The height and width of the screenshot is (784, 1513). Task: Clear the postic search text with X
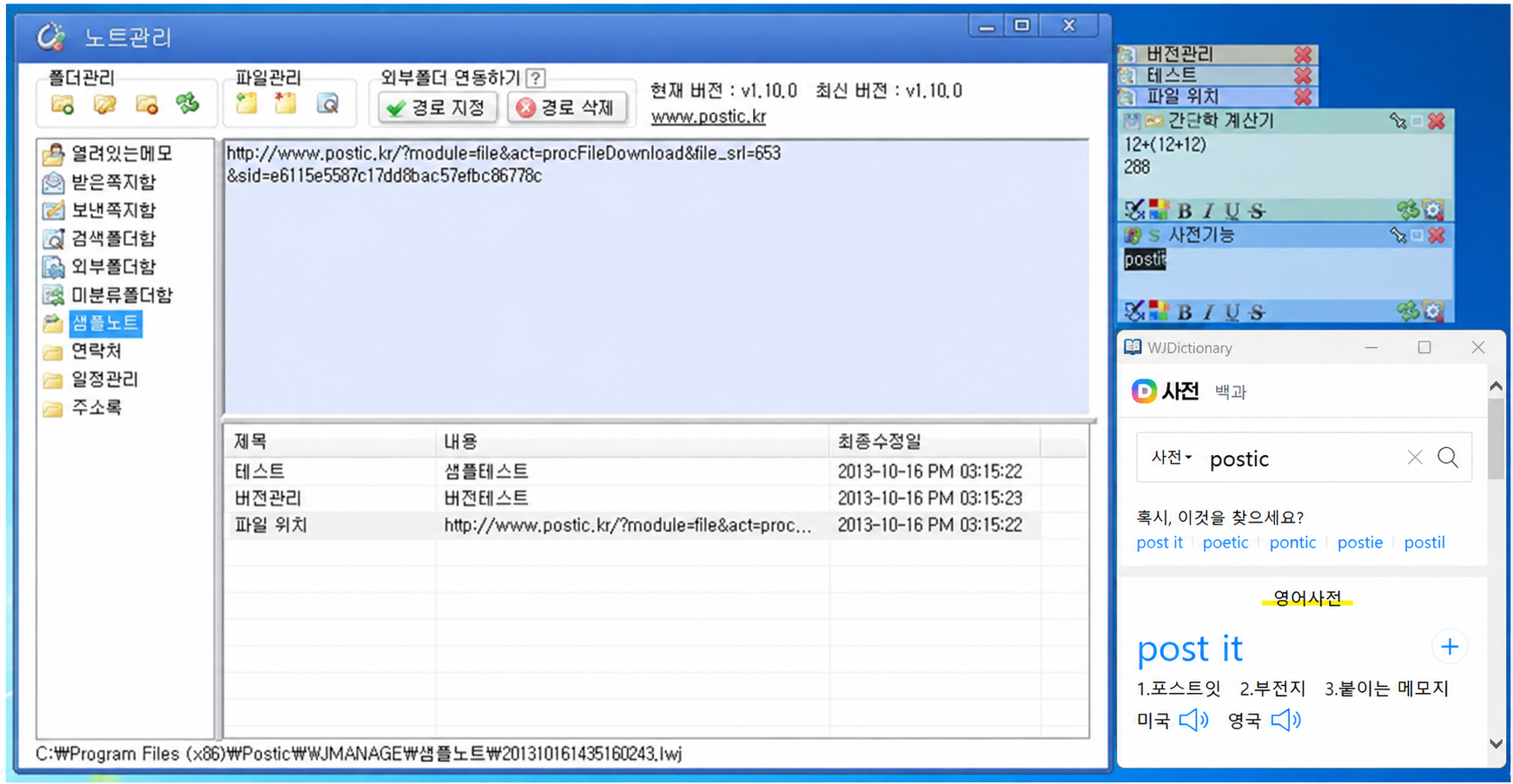(1415, 457)
